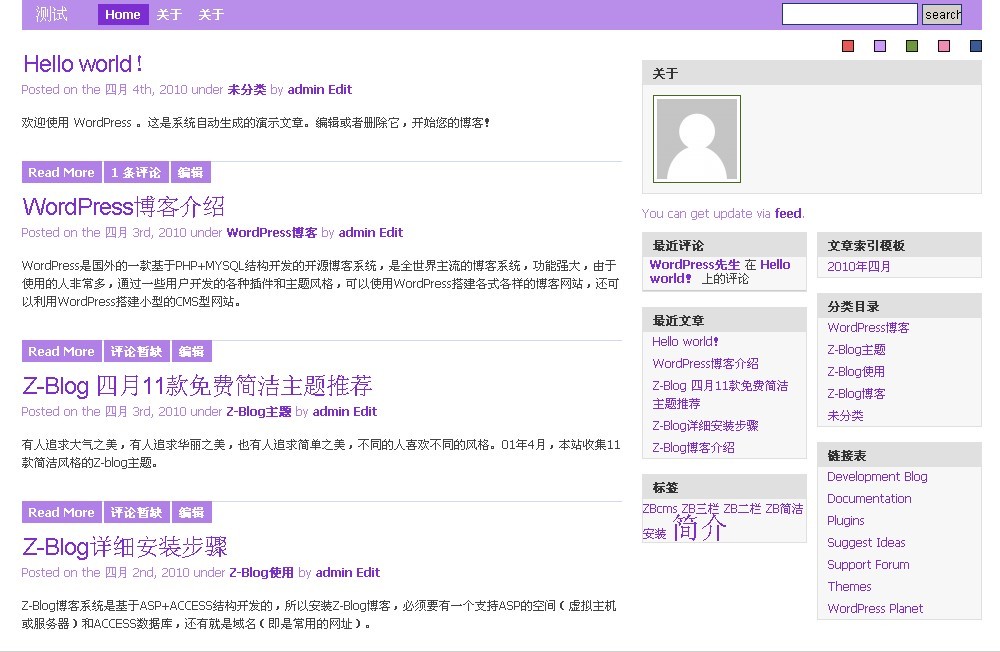The height and width of the screenshot is (652, 1000).
Task: Click 编辑 button under Z-Blog 主题推荐 post
Action: click(191, 512)
